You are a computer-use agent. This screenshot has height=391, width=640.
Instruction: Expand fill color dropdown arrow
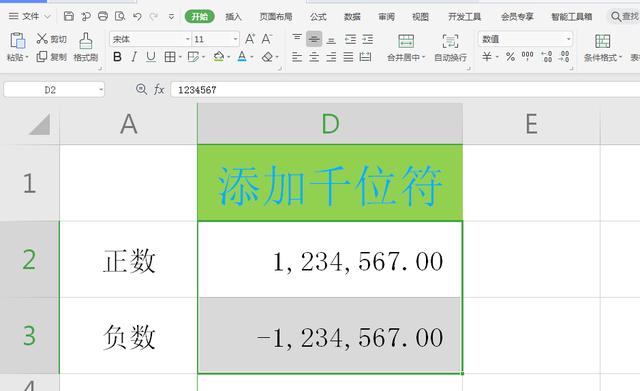pos(229,57)
